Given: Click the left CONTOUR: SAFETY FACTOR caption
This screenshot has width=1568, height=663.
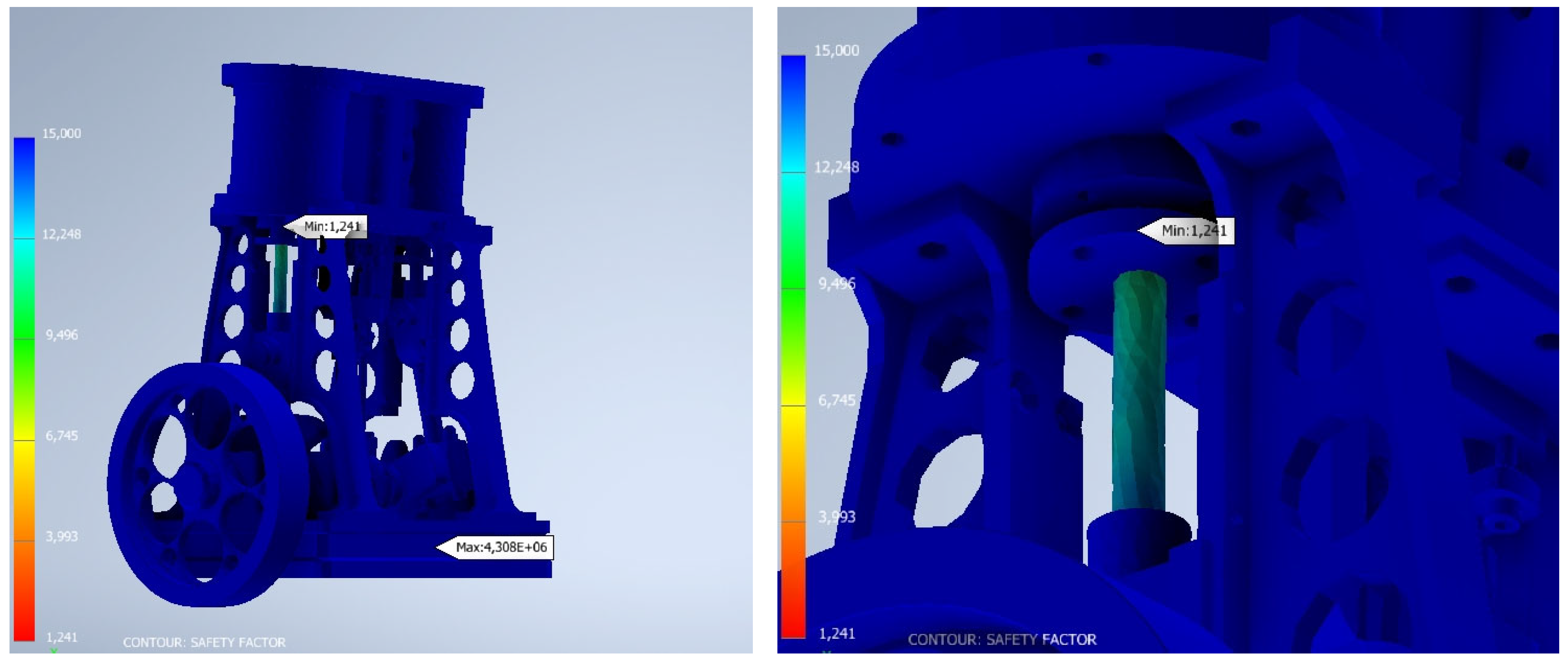Looking at the screenshot, I should pos(204,642).
